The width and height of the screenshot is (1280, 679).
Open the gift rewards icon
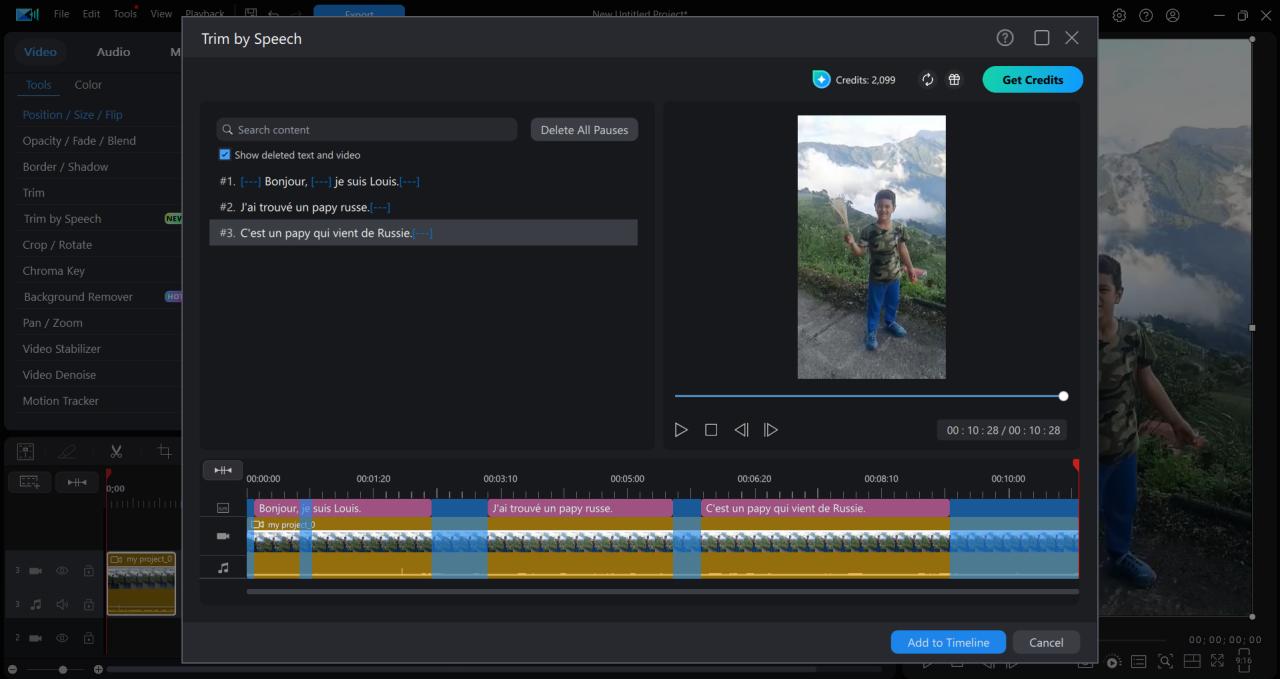coord(954,80)
